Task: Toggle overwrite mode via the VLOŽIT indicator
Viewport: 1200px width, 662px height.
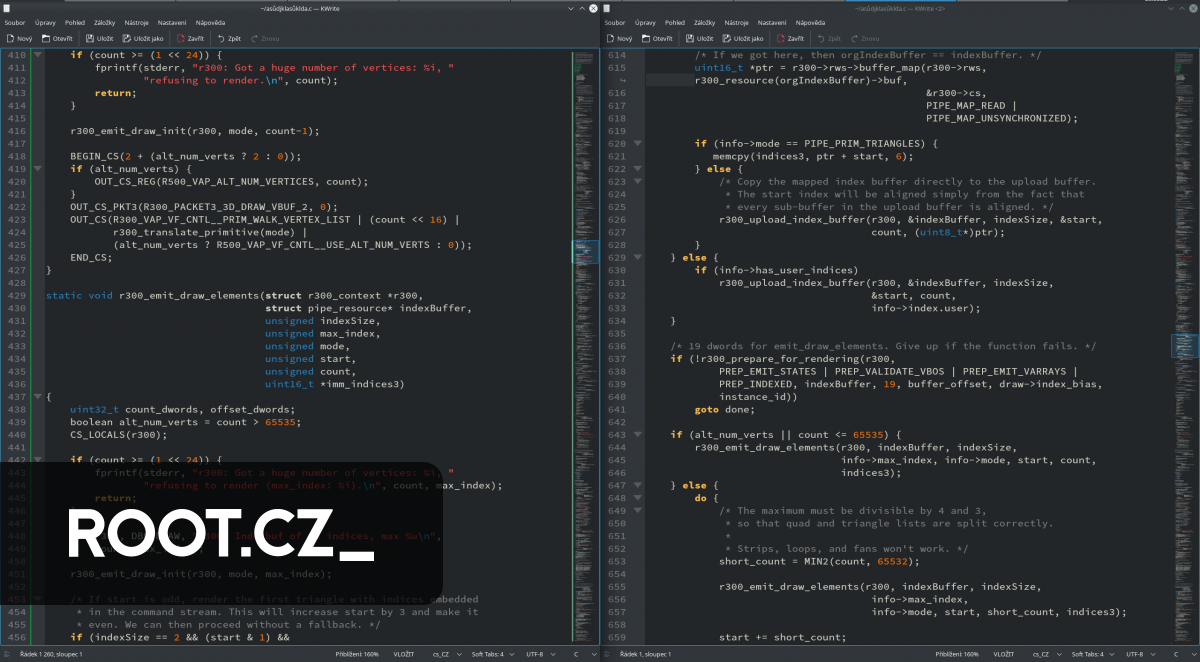Action: (x=404, y=654)
